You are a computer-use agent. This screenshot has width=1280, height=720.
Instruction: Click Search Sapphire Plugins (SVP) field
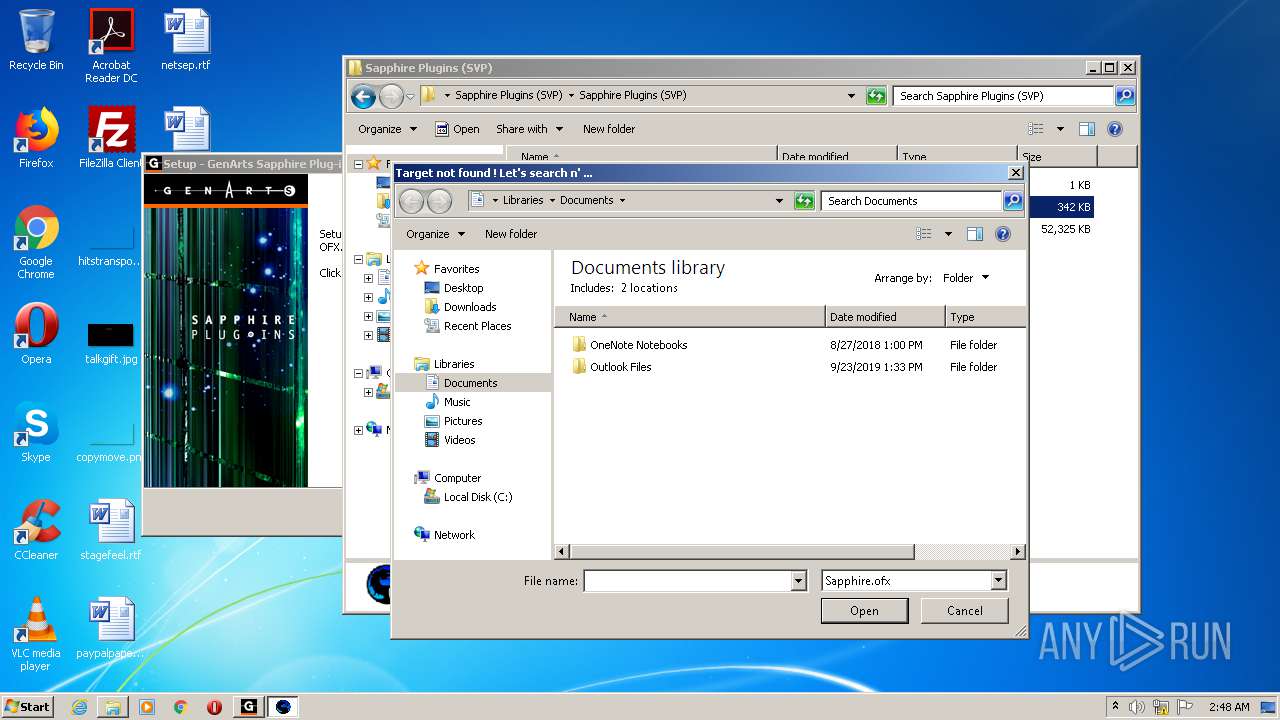coord(1003,96)
